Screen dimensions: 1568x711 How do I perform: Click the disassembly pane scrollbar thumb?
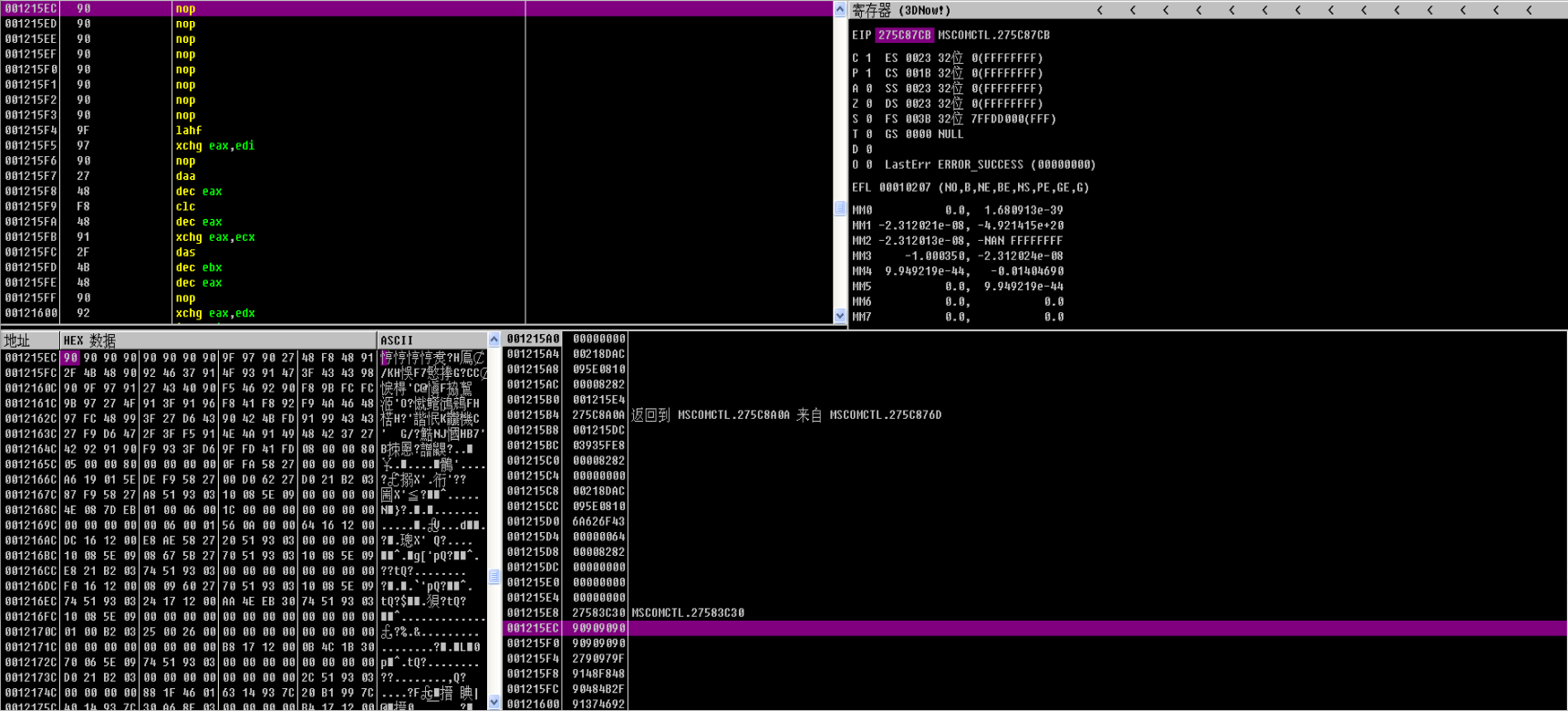(x=840, y=208)
